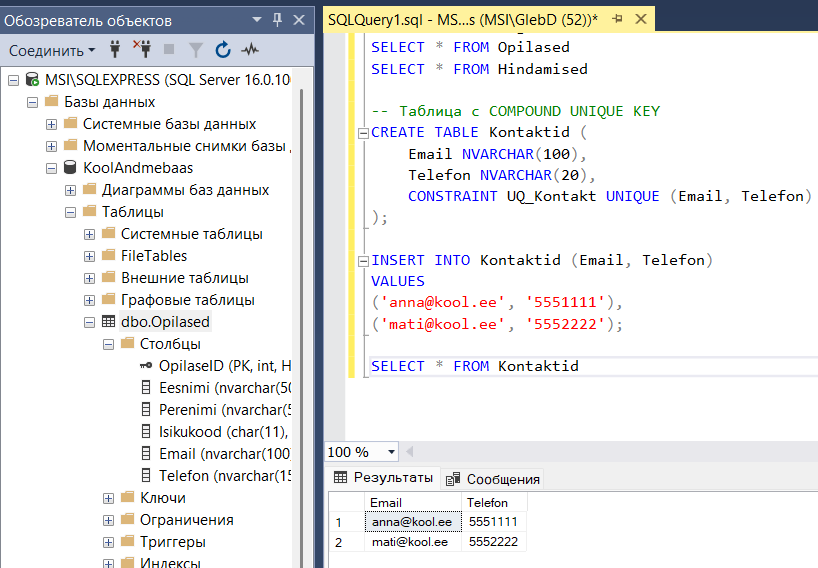Click the UQ_Kontakt constraint name in code

[x=551, y=197]
